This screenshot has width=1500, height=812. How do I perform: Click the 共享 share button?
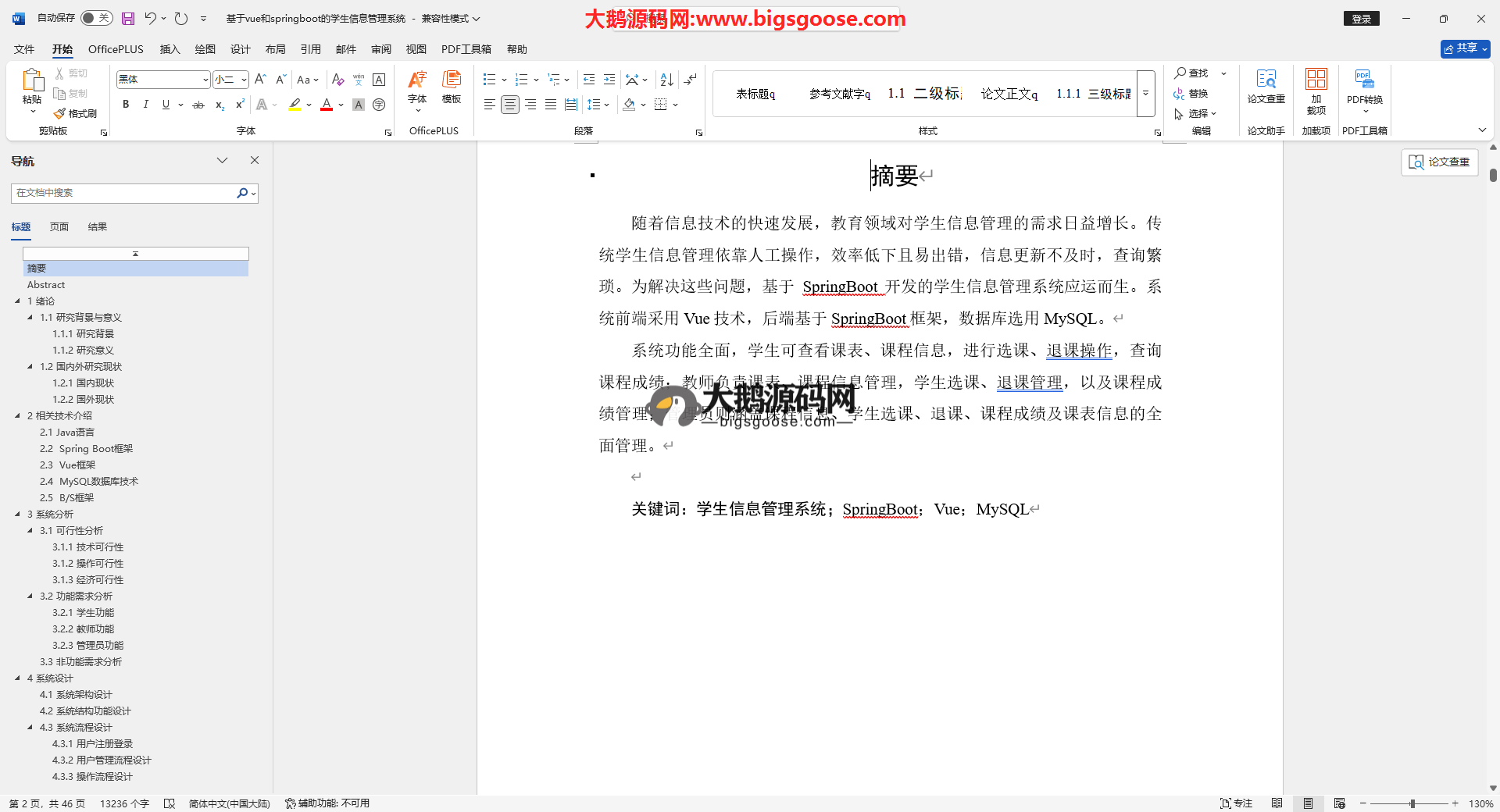(x=1465, y=48)
